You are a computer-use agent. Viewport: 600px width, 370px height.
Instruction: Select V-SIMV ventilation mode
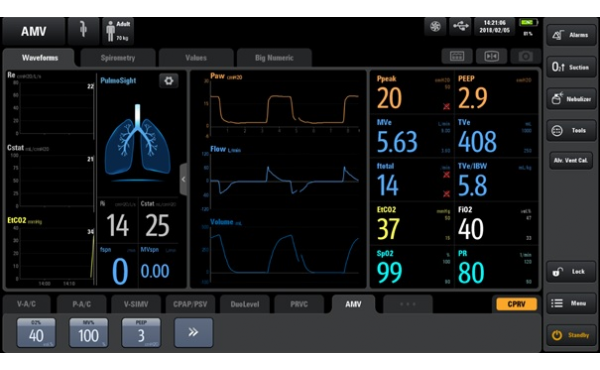pyautogui.click(x=136, y=304)
